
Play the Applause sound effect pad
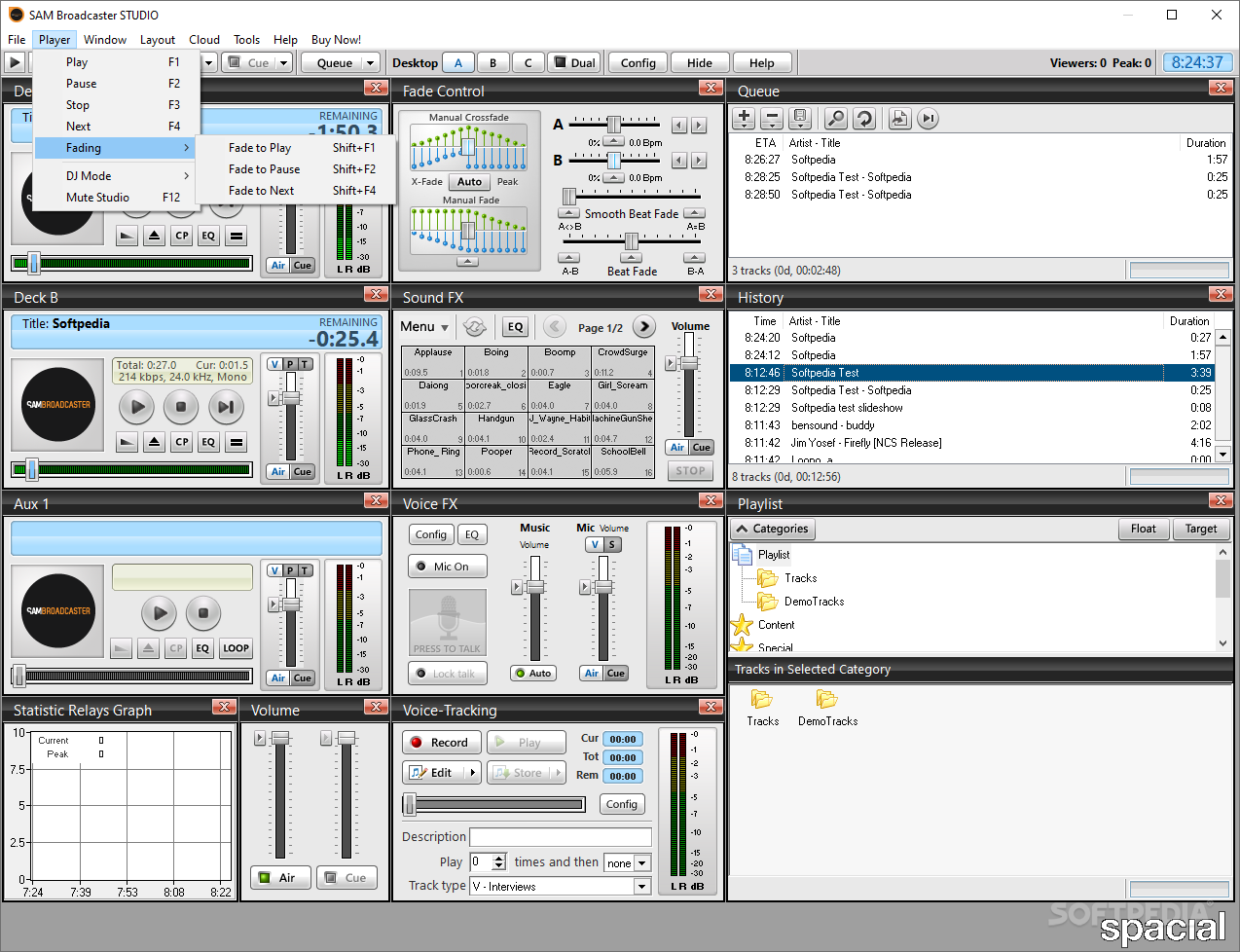coord(433,362)
